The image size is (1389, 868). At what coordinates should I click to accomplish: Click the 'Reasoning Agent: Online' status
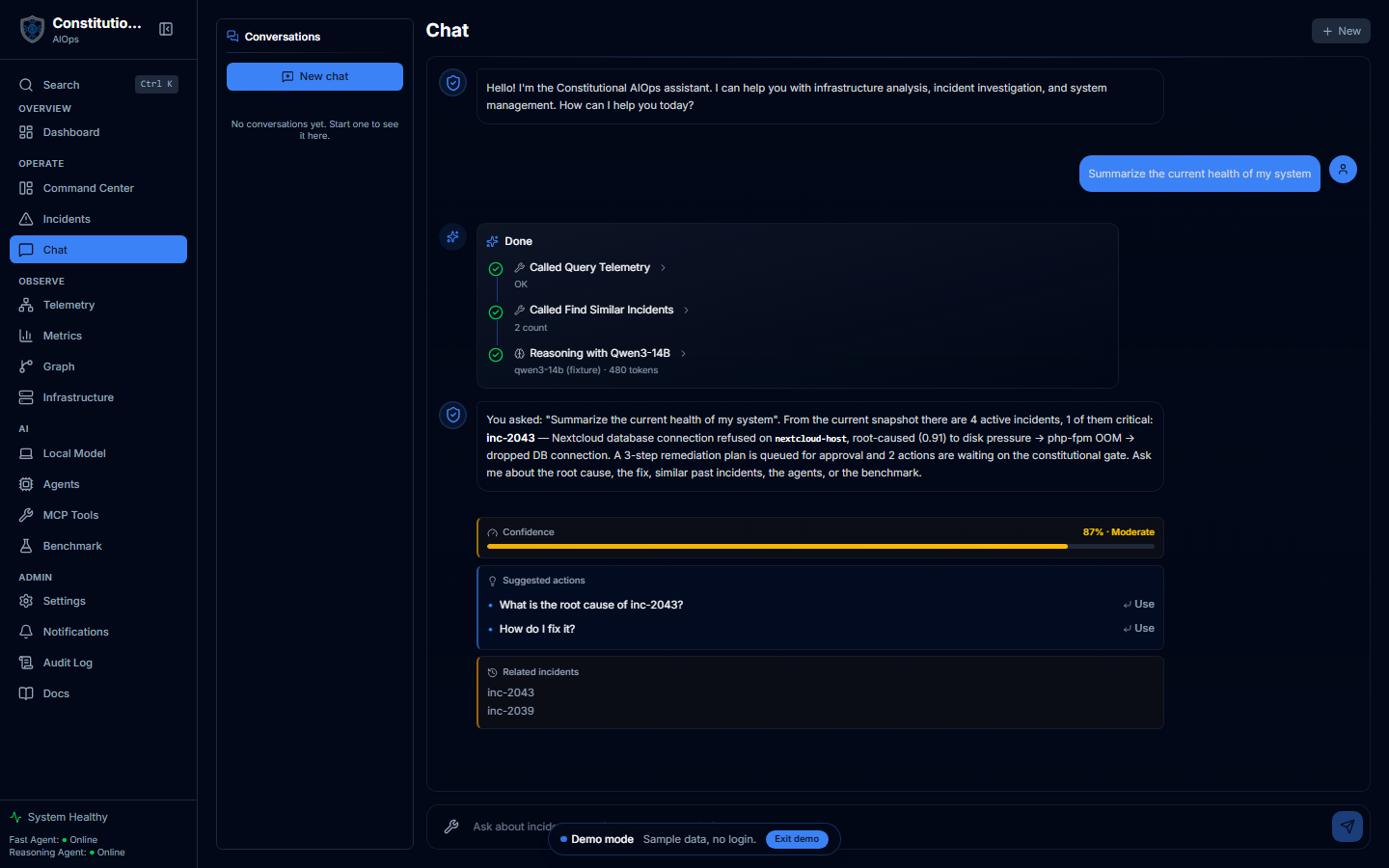pos(68,853)
